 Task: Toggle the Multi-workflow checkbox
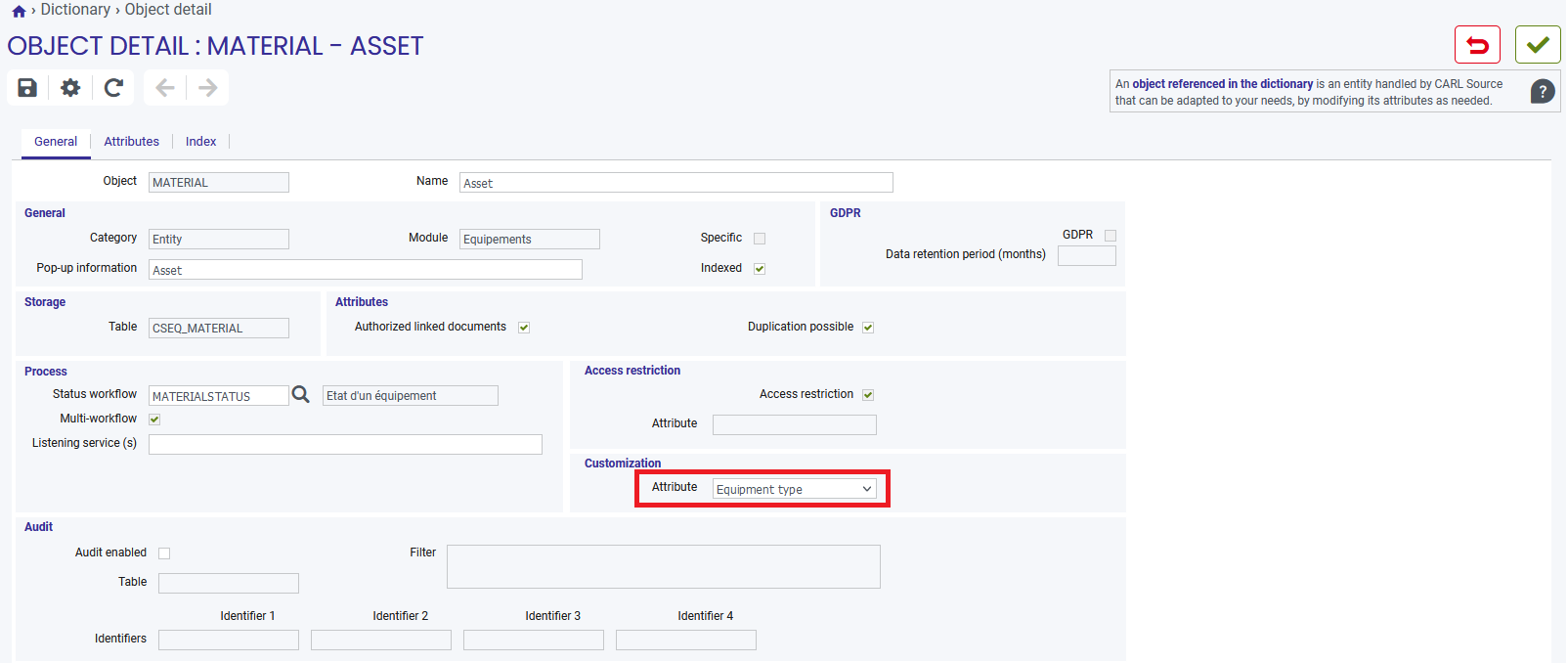[x=154, y=420]
